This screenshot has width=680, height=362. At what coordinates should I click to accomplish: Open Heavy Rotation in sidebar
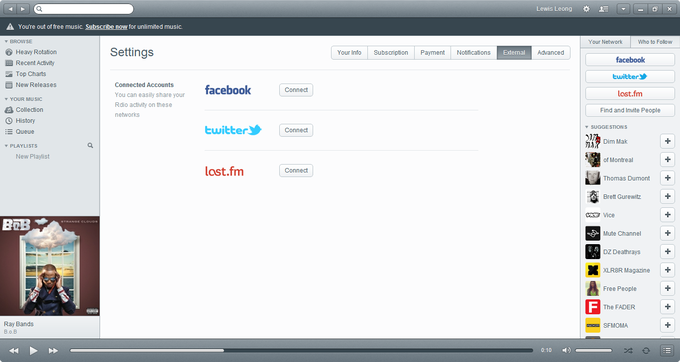pyautogui.click(x=36, y=52)
